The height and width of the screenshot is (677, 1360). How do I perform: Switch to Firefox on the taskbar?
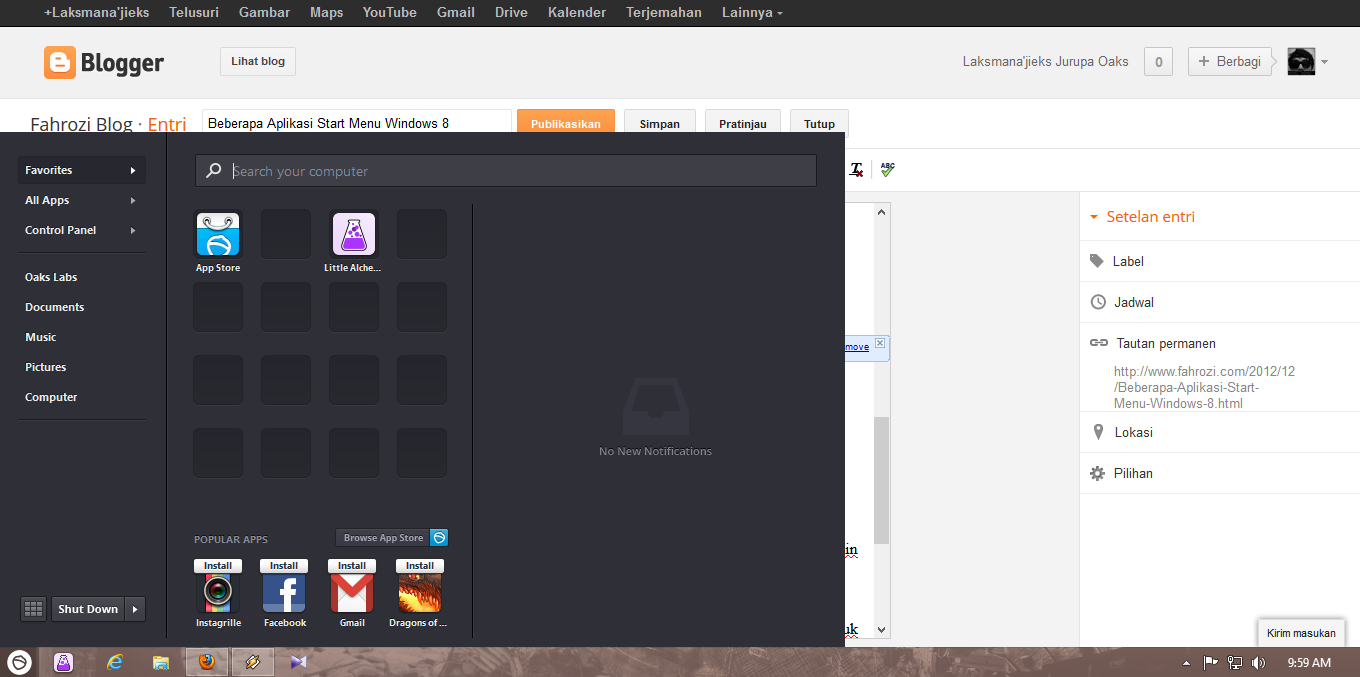207,662
